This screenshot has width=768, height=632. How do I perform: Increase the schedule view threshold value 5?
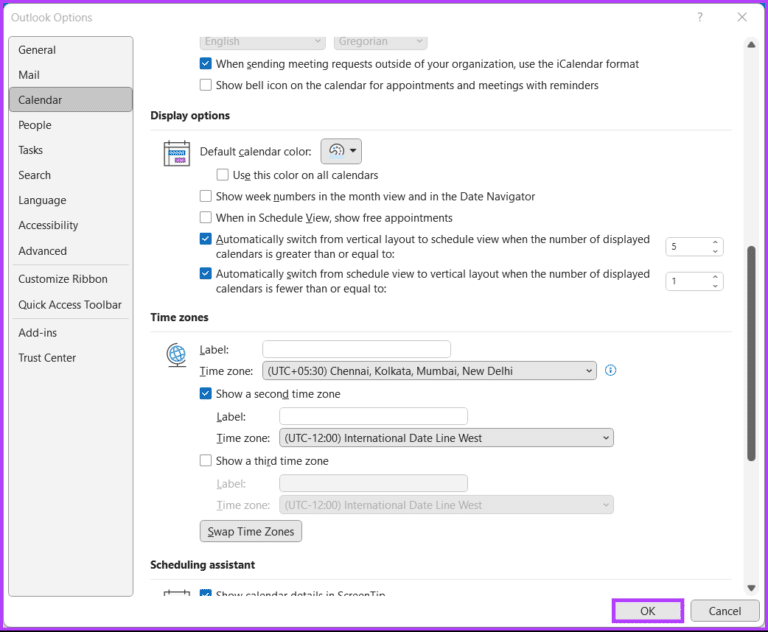point(715,243)
